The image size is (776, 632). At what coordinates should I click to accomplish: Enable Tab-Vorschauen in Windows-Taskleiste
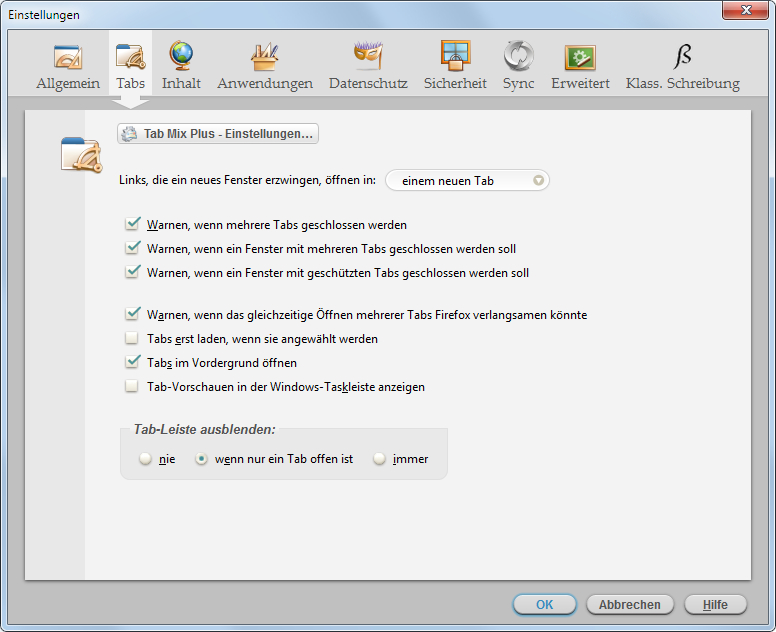pyautogui.click(x=132, y=387)
